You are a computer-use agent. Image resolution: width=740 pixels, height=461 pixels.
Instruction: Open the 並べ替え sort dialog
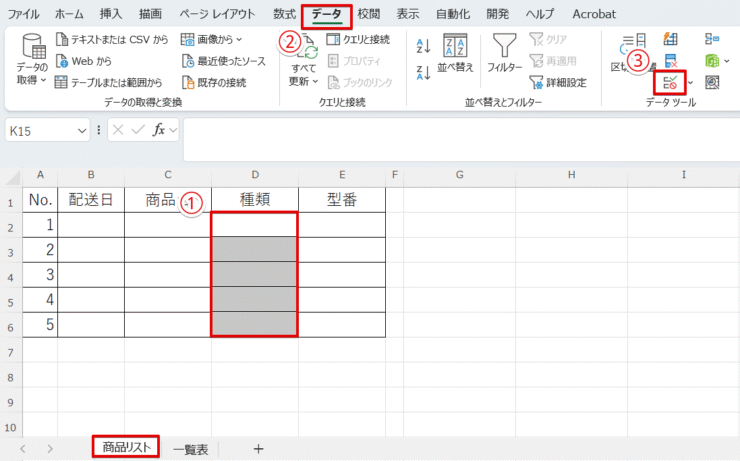point(455,53)
